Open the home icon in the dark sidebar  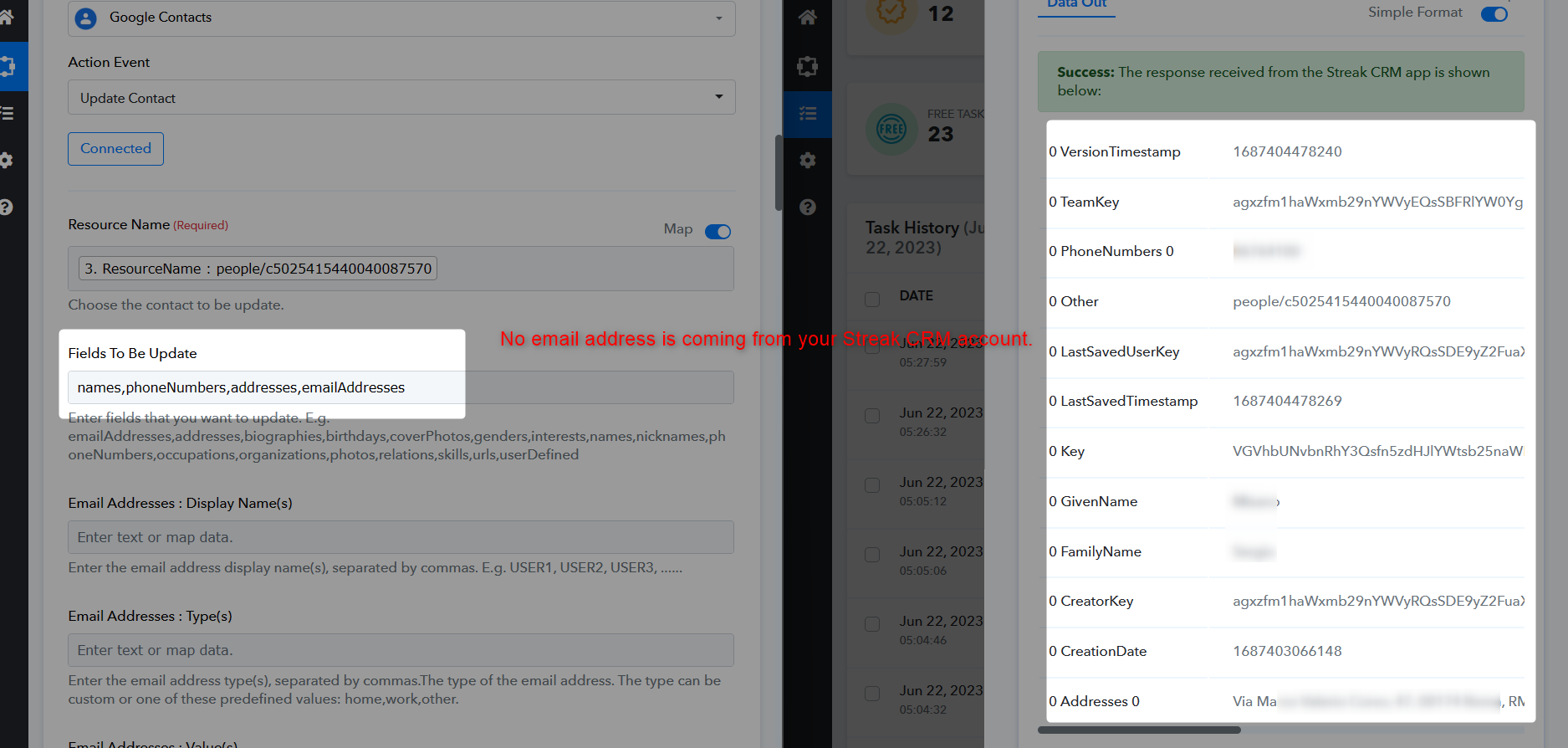[x=807, y=17]
